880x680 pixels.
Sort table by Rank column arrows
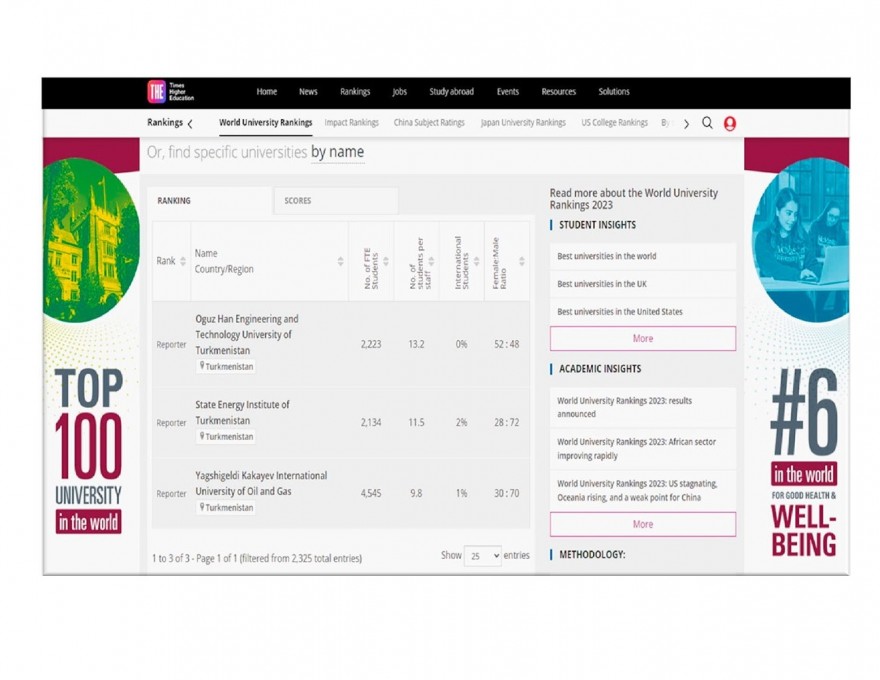pyautogui.click(x=182, y=261)
